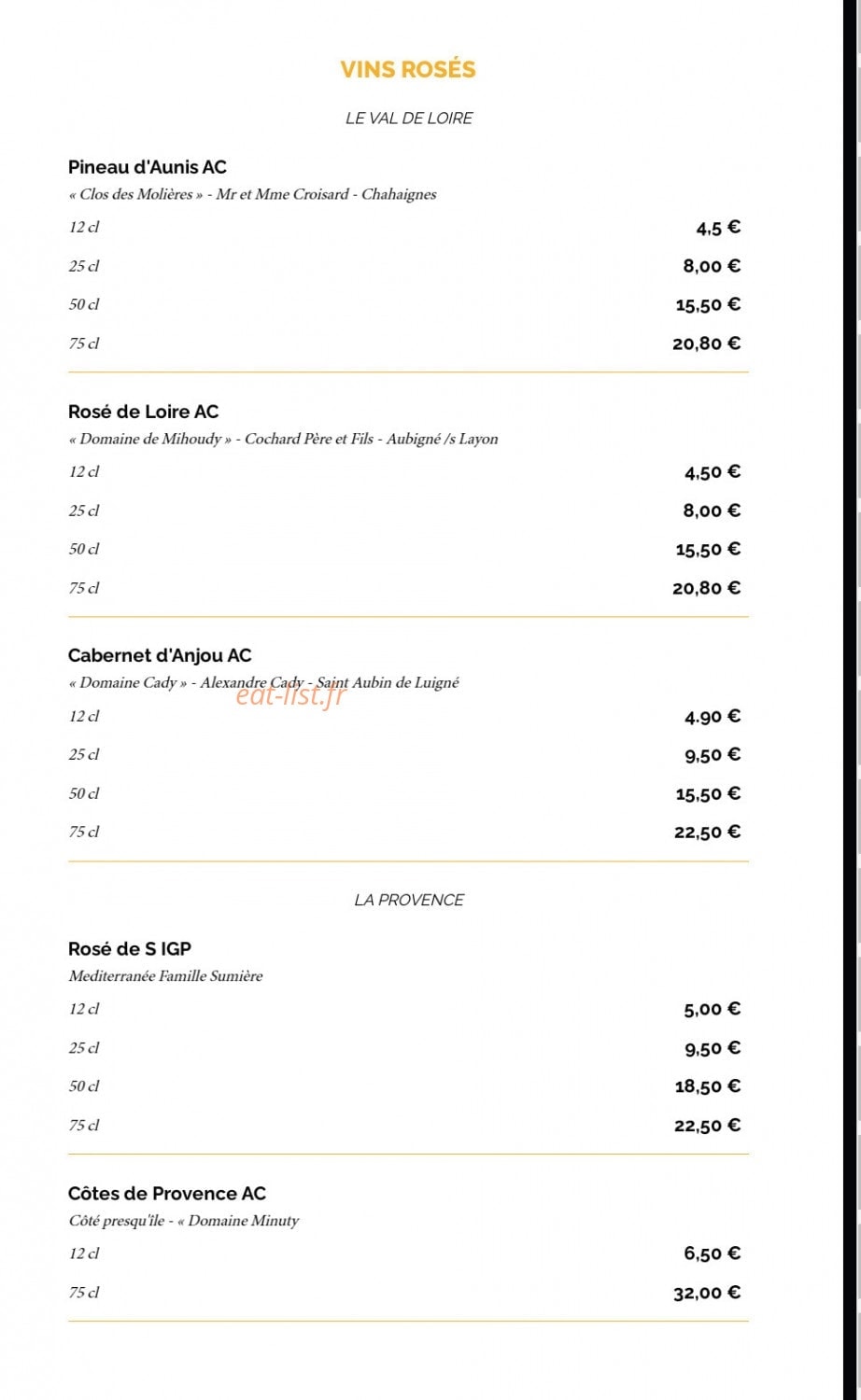Click the 32,00 € Côtes de Provence price
This screenshot has width=861, height=1400.
pyautogui.click(x=707, y=1293)
